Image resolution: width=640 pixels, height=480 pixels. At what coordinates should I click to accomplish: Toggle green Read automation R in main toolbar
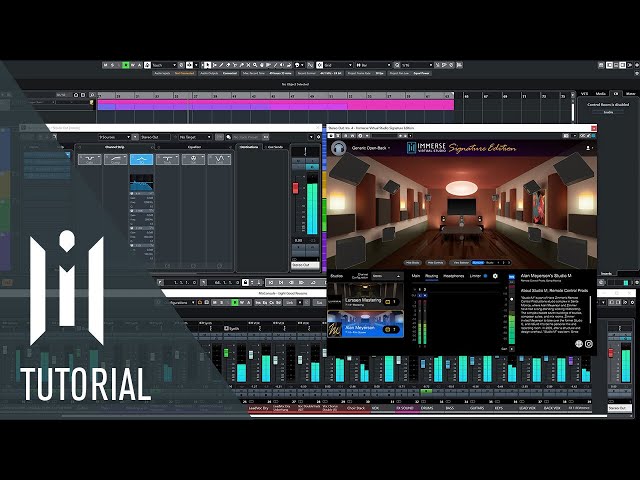(x=125, y=65)
